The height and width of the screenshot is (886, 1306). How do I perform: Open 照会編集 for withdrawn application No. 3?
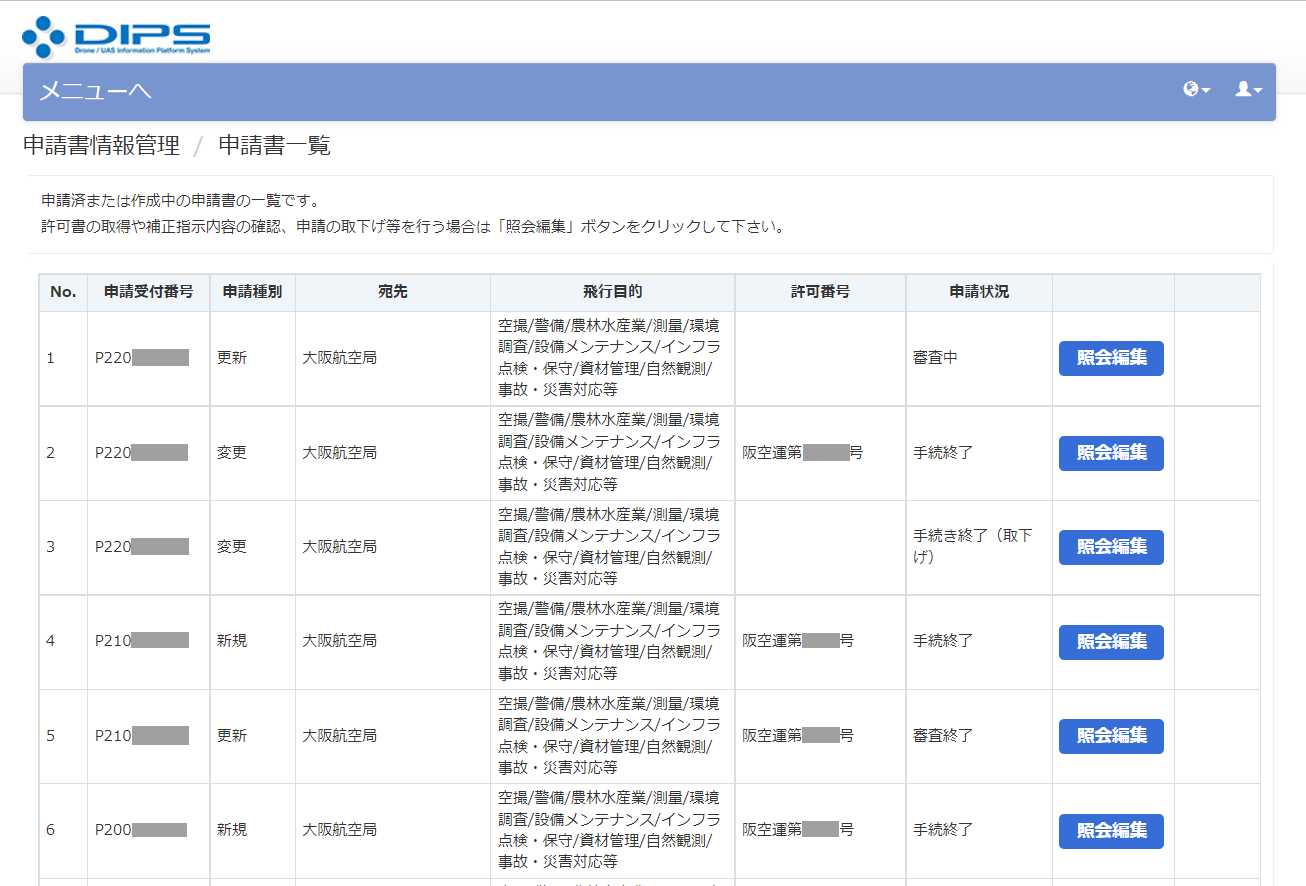(1110, 547)
